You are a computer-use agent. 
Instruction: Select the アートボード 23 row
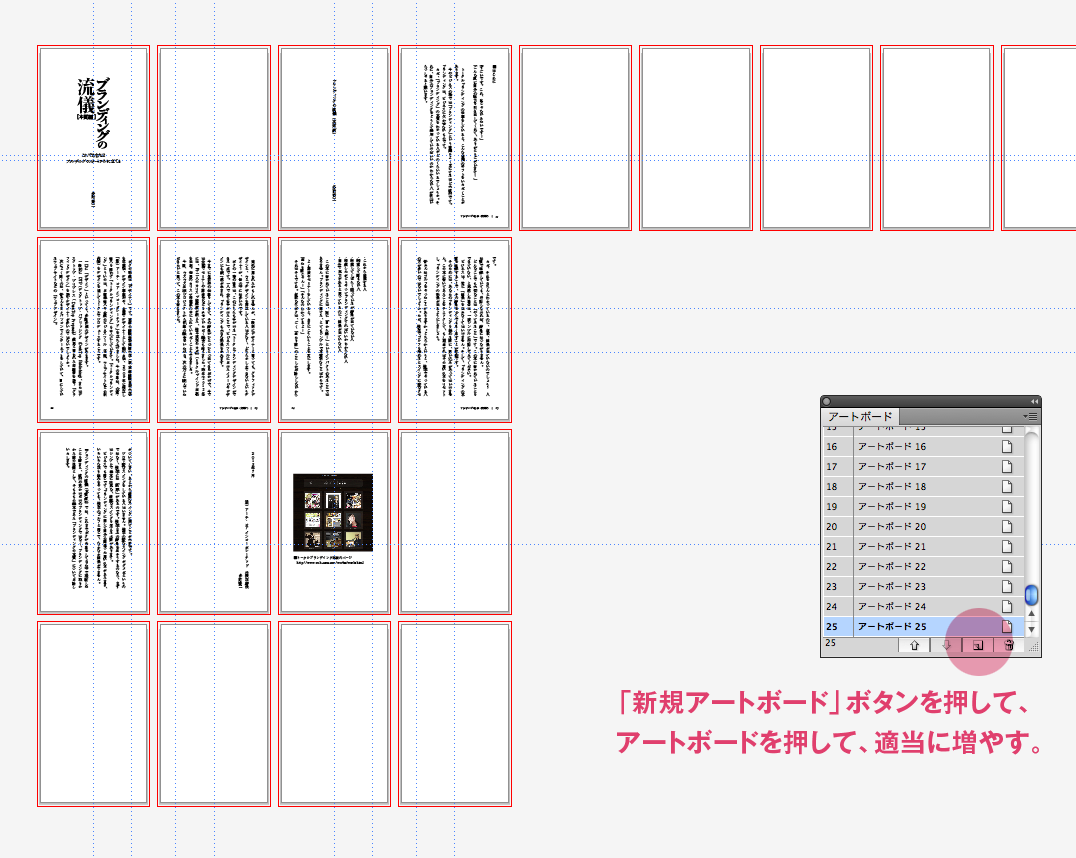(x=924, y=586)
